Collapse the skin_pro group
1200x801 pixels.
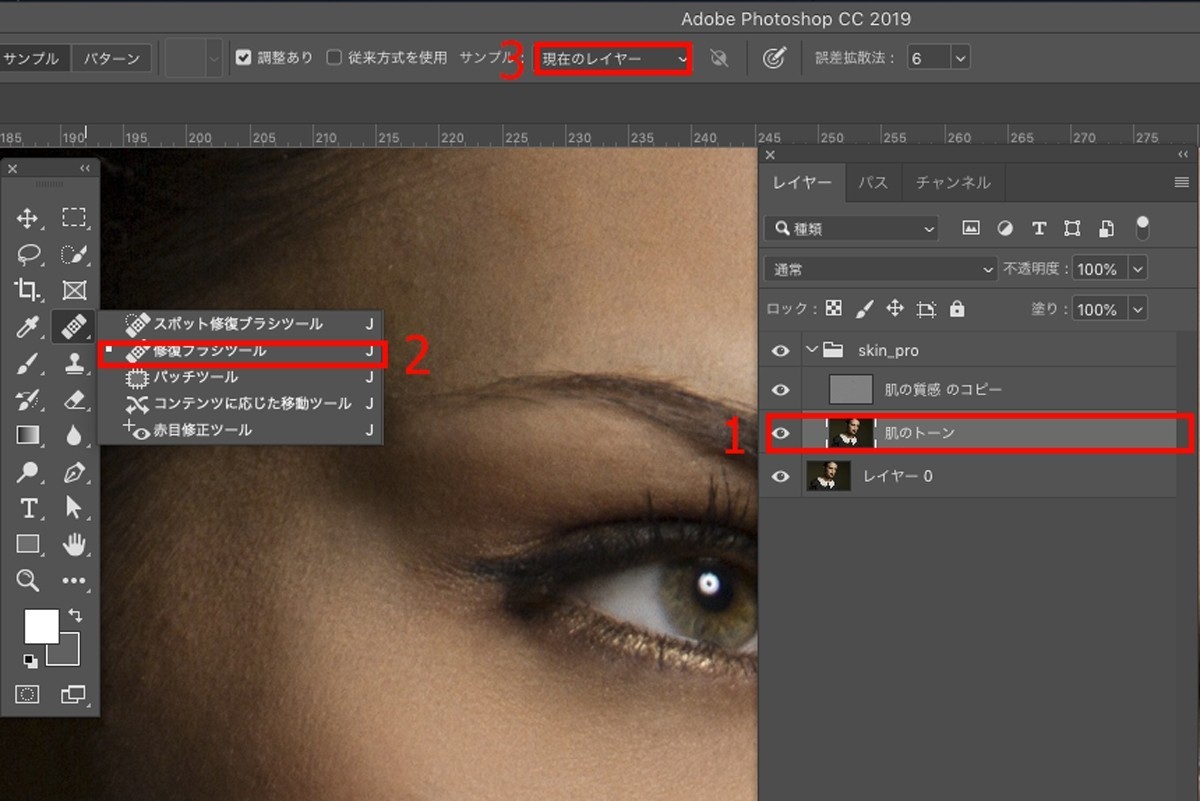pos(810,350)
